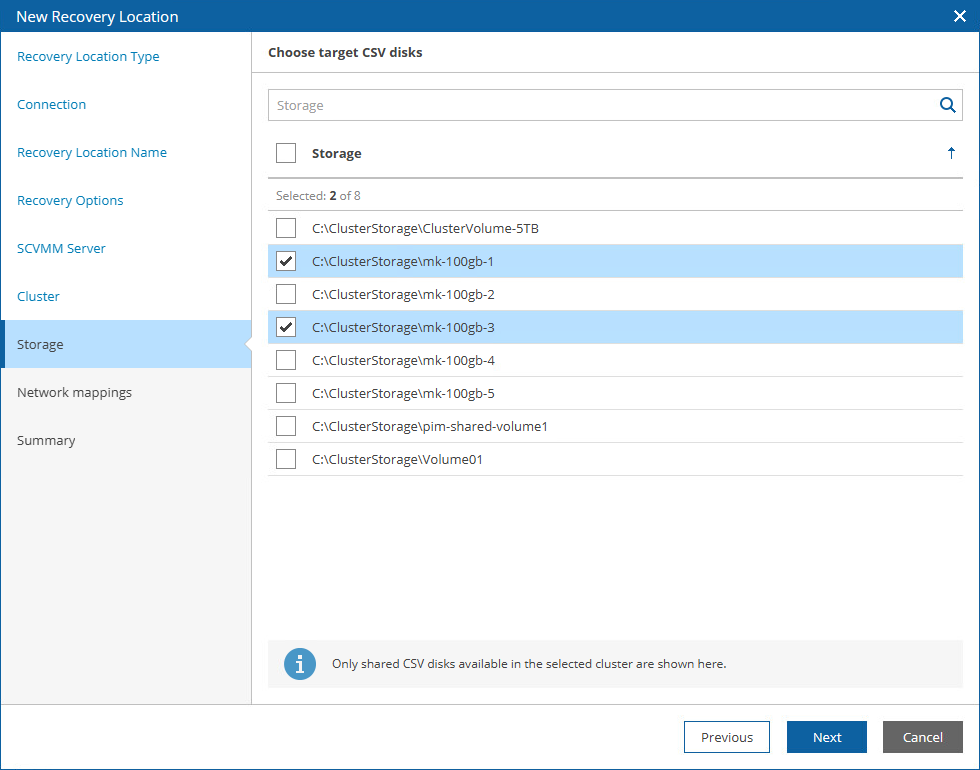This screenshot has width=980, height=770.
Task: Uncheck the mk-100gb-1 disk checkbox
Action: click(x=286, y=261)
